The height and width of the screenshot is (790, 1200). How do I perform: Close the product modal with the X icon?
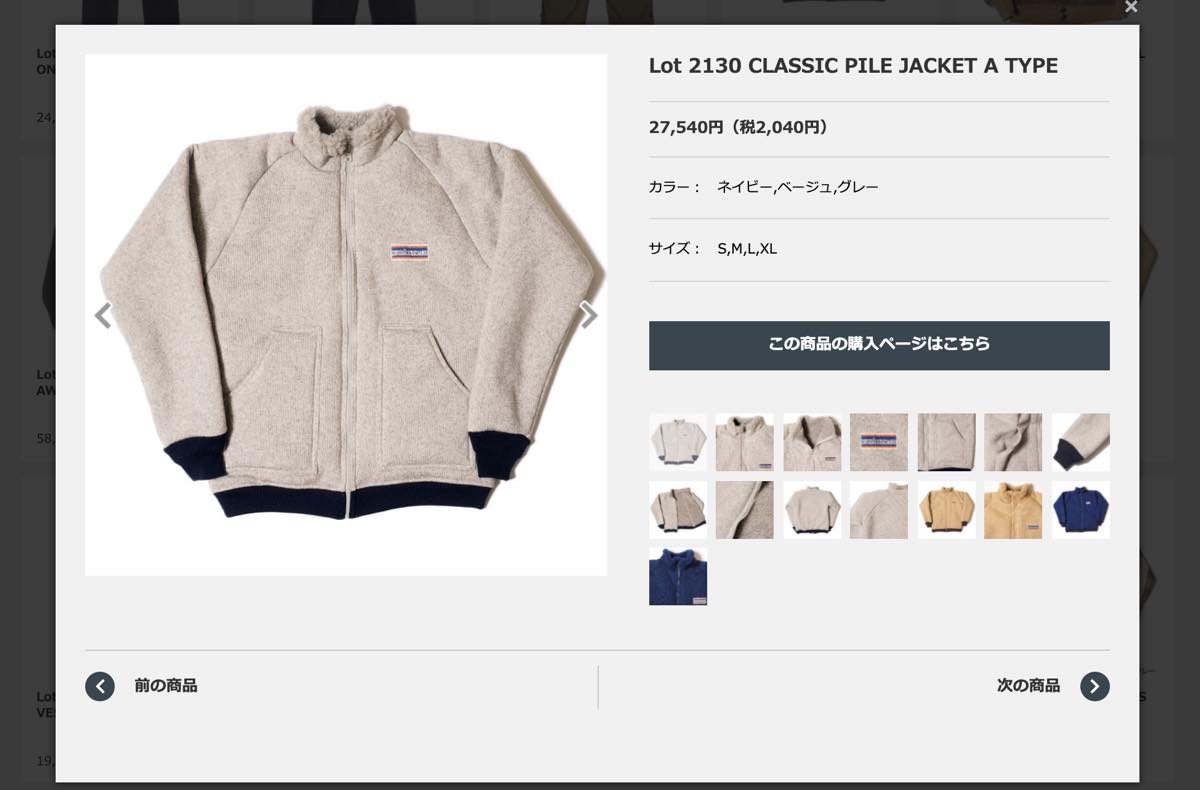coord(1130,7)
